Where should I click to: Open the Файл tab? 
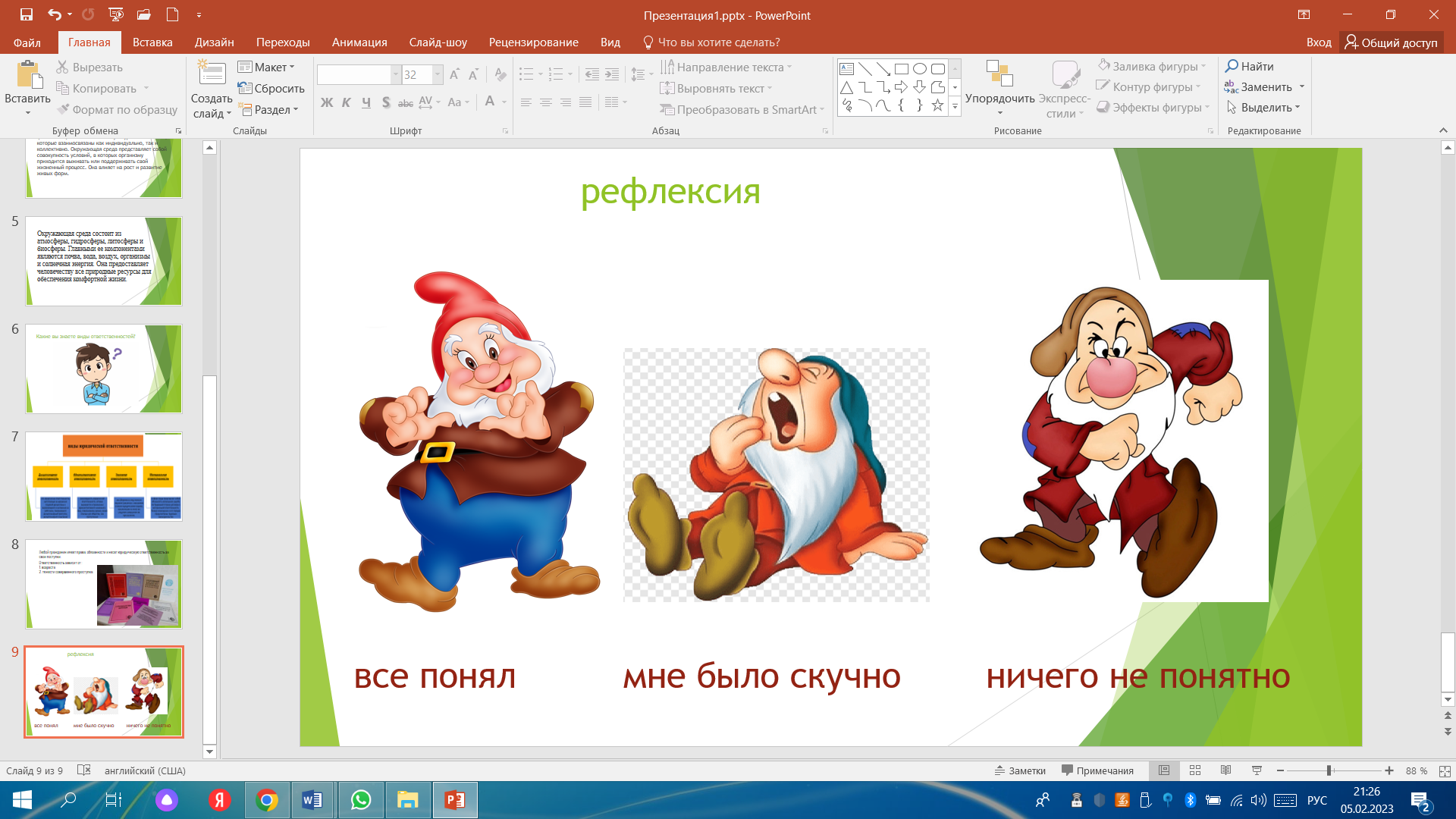(27, 42)
